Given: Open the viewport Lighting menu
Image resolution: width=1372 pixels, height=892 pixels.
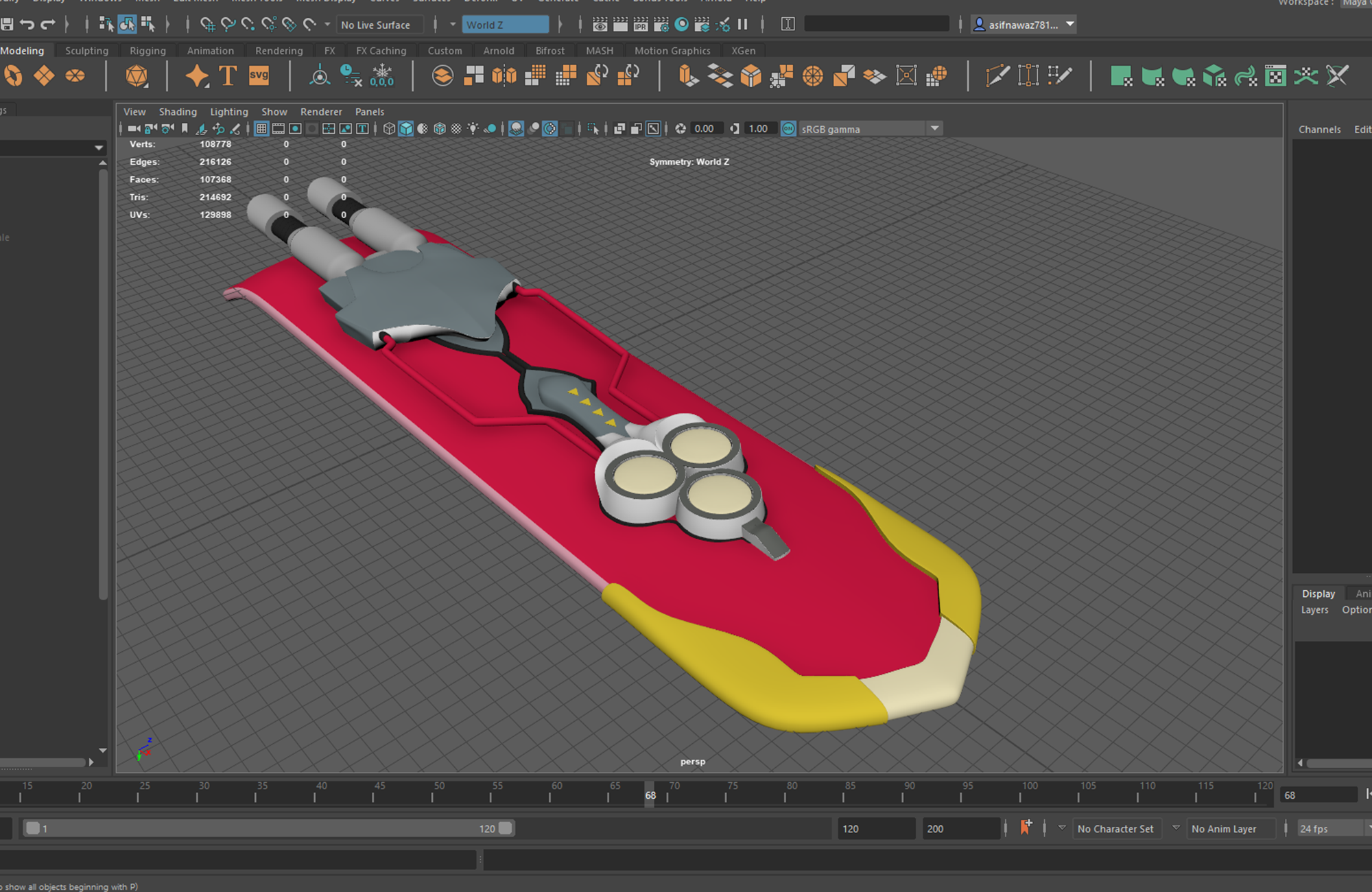Looking at the screenshot, I should [x=229, y=112].
